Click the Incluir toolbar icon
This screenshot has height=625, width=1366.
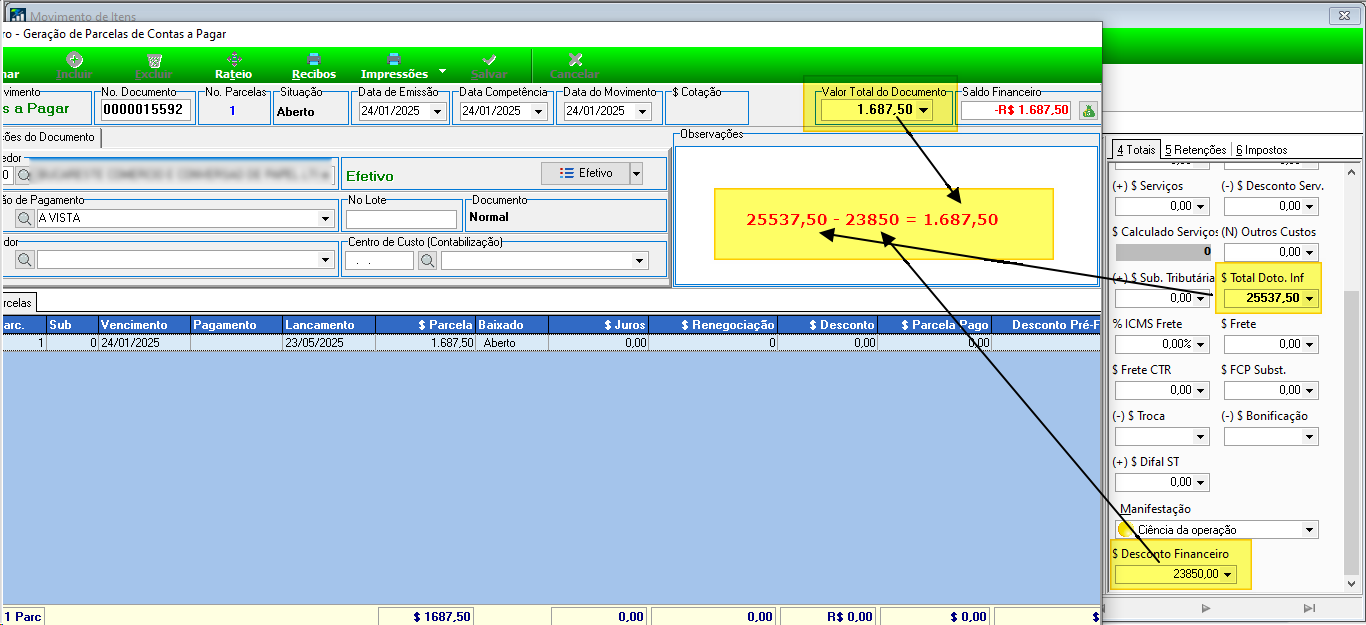(x=74, y=60)
